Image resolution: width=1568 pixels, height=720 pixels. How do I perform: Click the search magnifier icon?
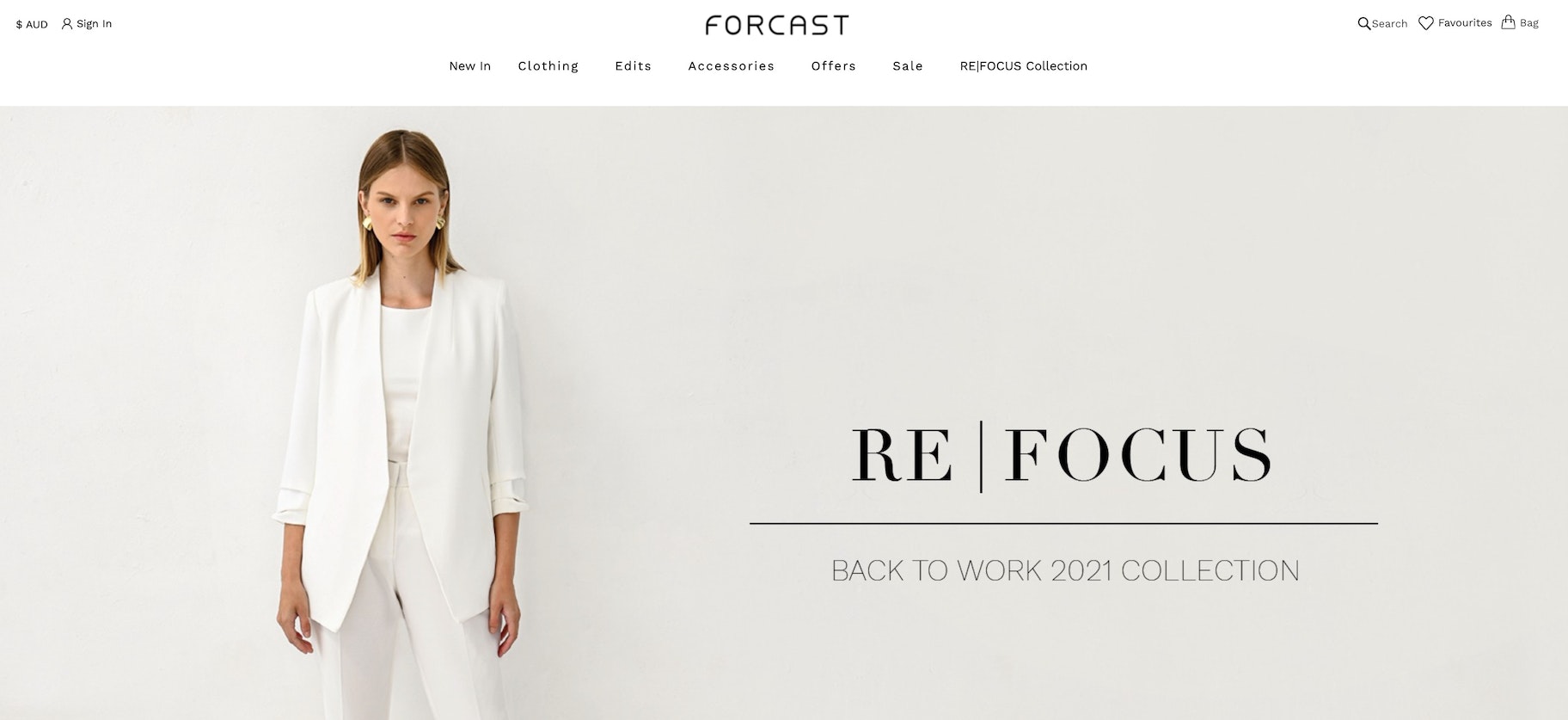tap(1363, 23)
